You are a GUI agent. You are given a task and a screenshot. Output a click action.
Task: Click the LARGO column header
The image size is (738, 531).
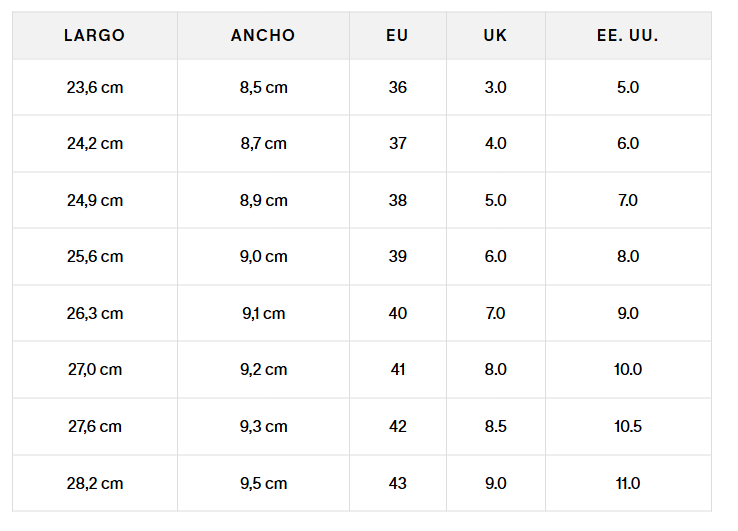[94, 35]
